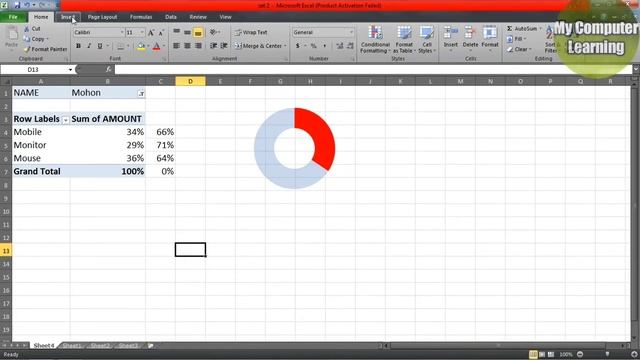
Task: Select the Grand Total cell
Action: (x=41, y=171)
